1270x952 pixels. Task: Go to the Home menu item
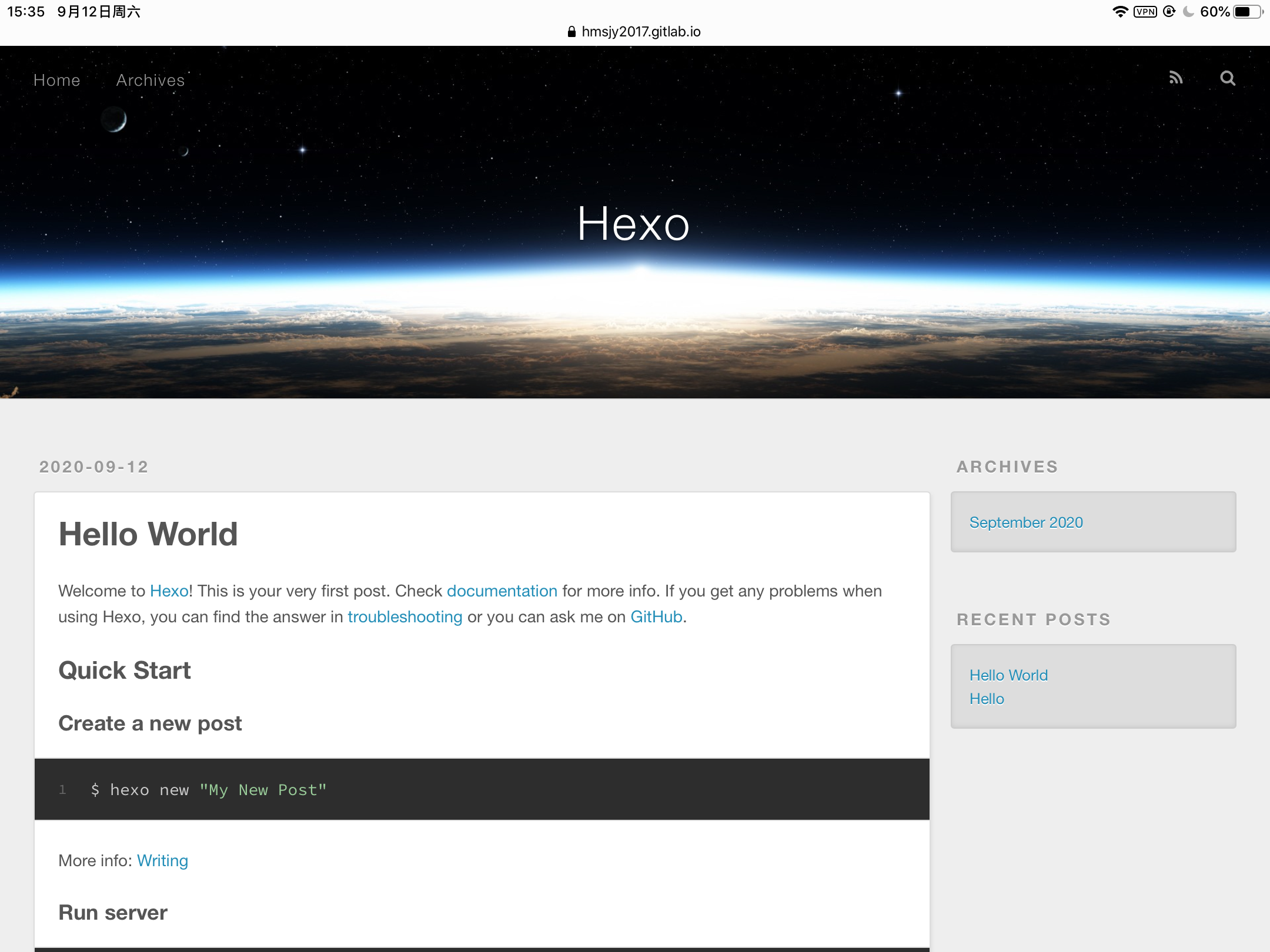[x=56, y=80]
